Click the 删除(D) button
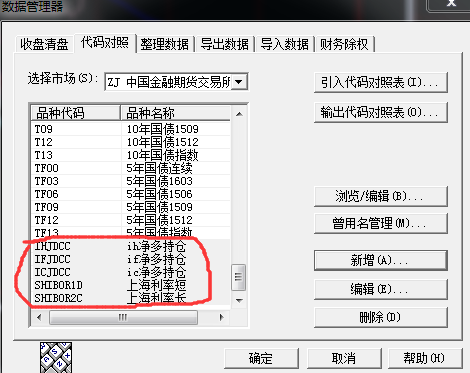Viewport: 470px width, 373px height. click(381, 317)
